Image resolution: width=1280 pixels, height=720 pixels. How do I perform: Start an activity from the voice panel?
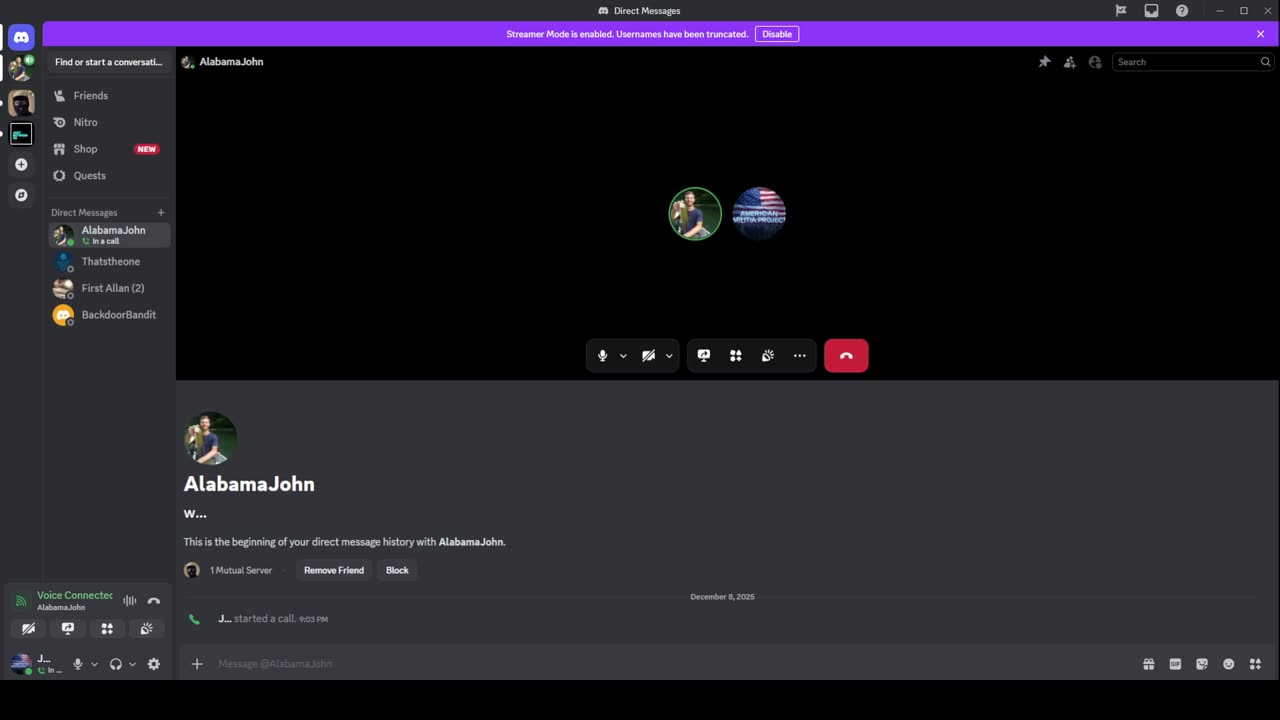(x=107, y=629)
